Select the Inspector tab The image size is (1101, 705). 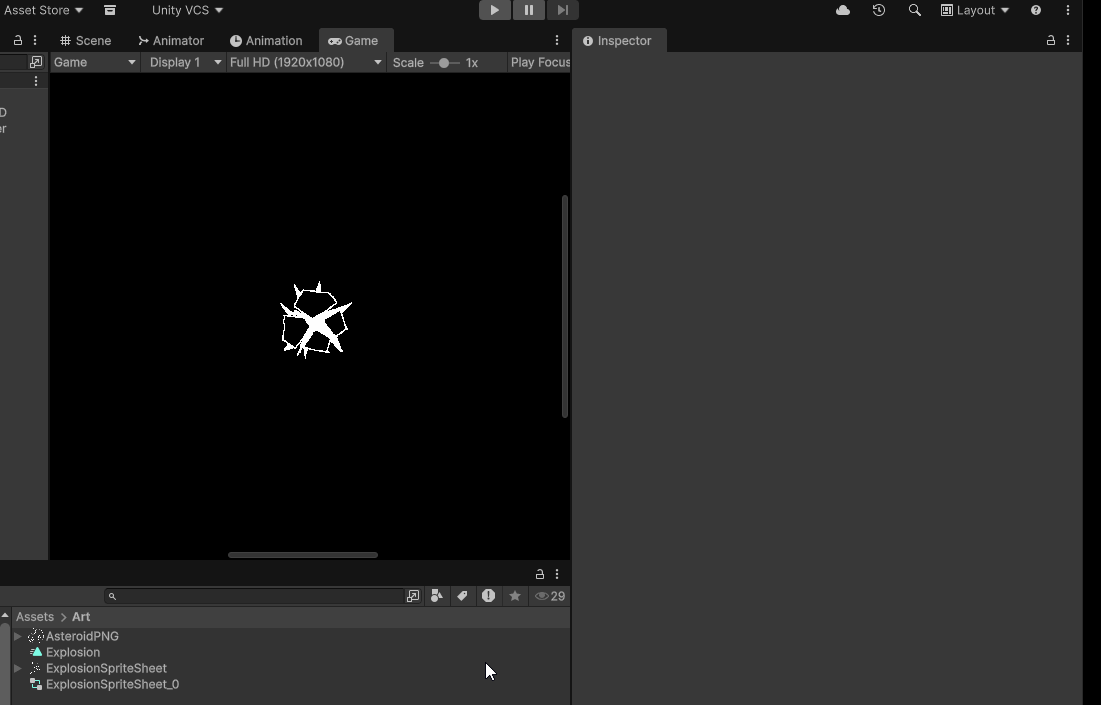[x=617, y=41]
